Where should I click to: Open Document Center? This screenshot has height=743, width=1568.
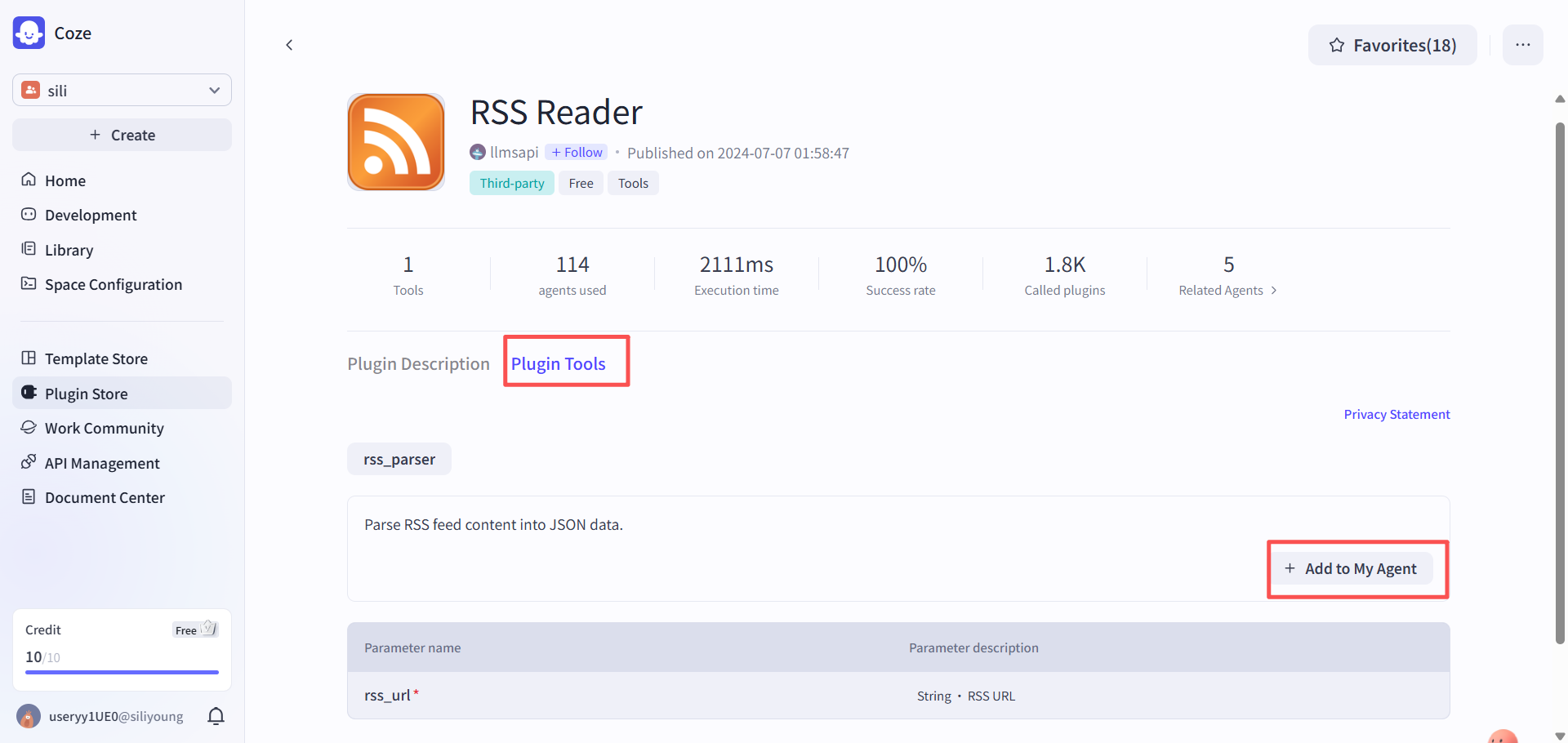[122, 497]
